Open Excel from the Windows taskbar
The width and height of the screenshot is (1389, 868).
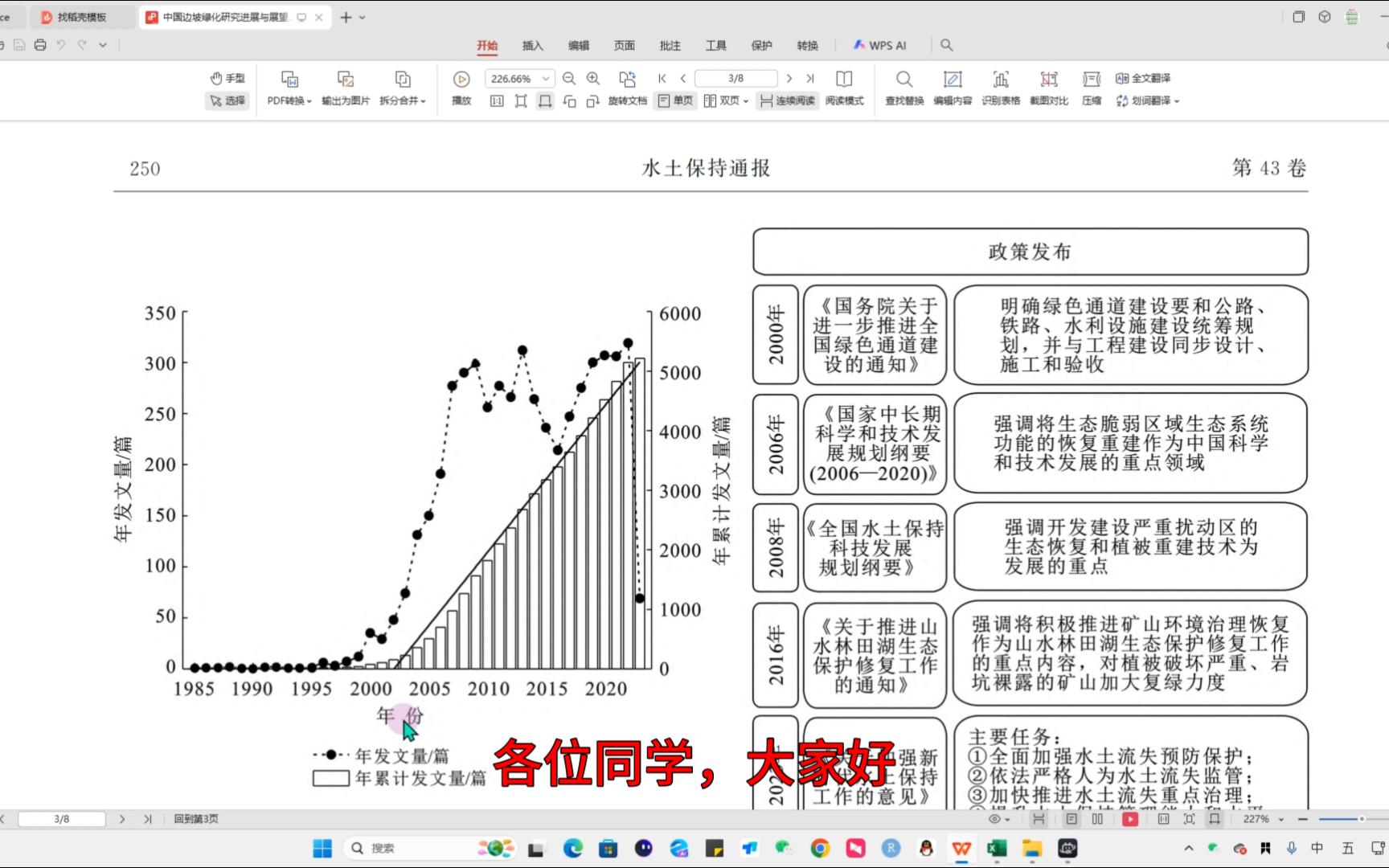(997, 848)
